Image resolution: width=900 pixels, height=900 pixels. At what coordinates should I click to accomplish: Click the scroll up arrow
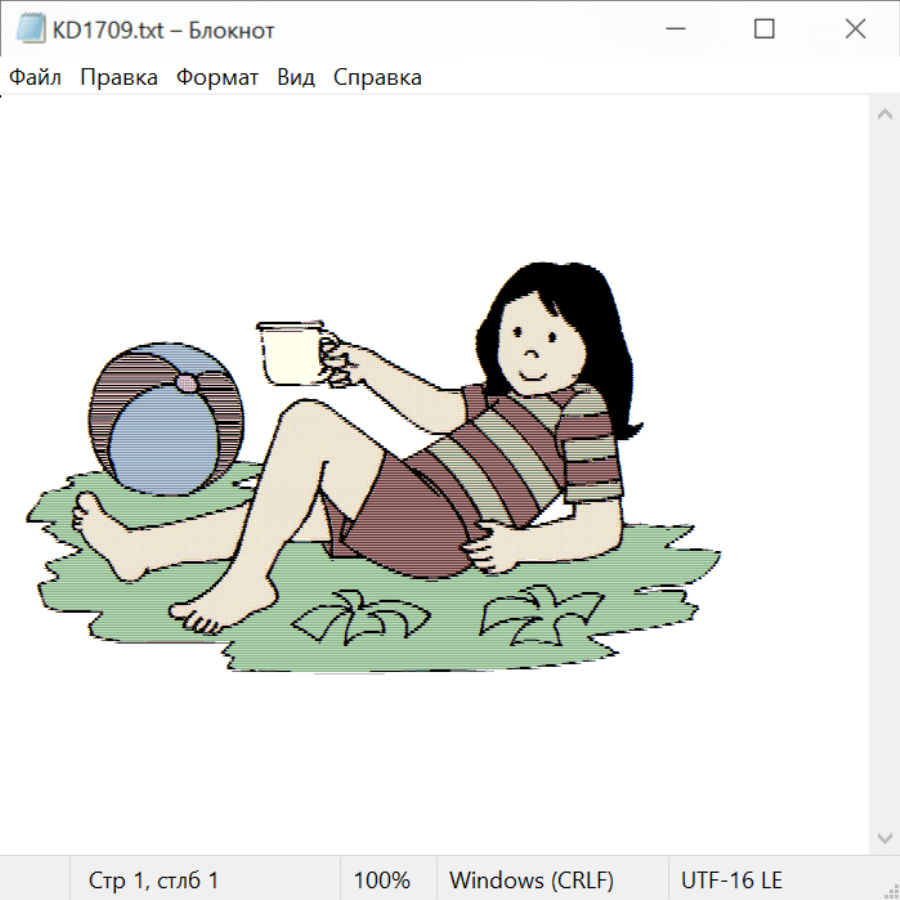tap(884, 114)
